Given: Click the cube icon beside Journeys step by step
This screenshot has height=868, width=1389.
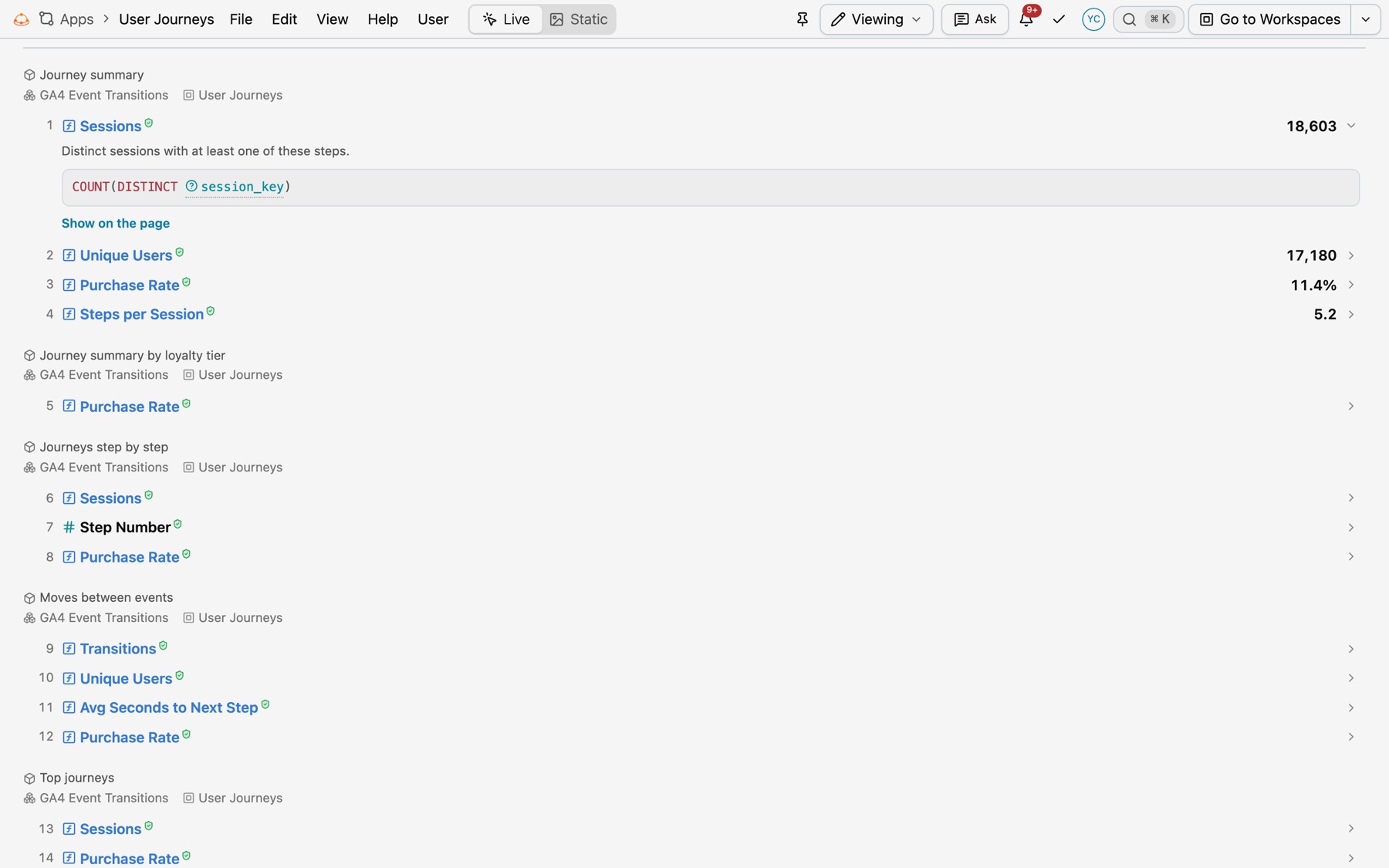Looking at the screenshot, I should point(29,447).
